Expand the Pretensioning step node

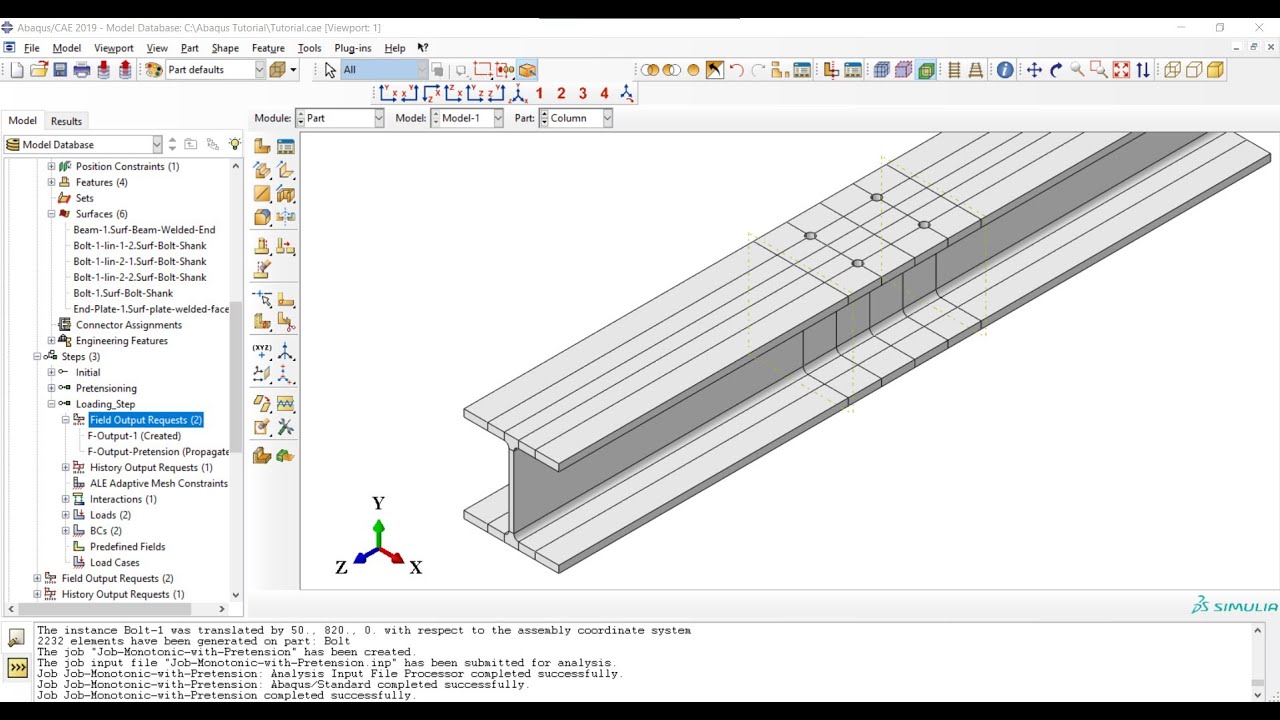point(51,388)
